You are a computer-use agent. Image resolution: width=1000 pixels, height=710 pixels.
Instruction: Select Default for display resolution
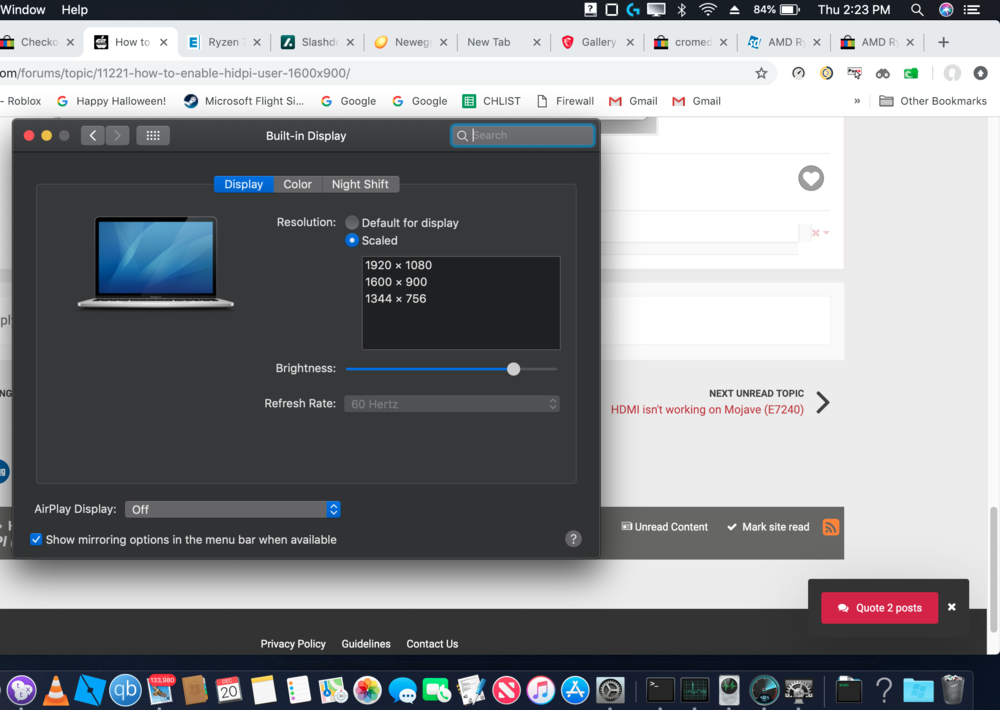click(x=352, y=223)
